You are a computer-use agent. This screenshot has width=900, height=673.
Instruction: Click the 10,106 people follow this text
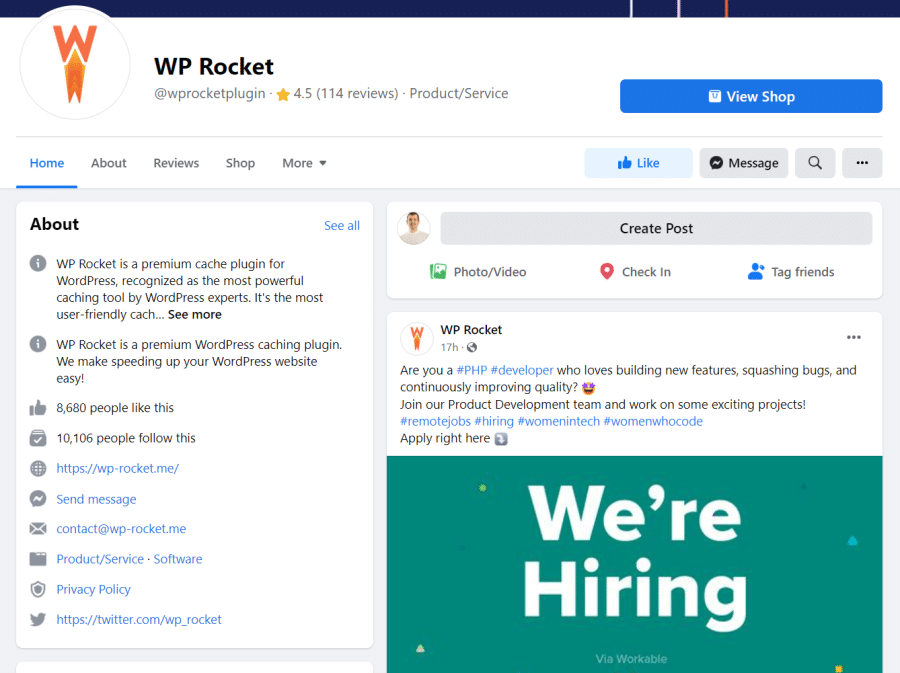pyautogui.click(x=126, y=438)
